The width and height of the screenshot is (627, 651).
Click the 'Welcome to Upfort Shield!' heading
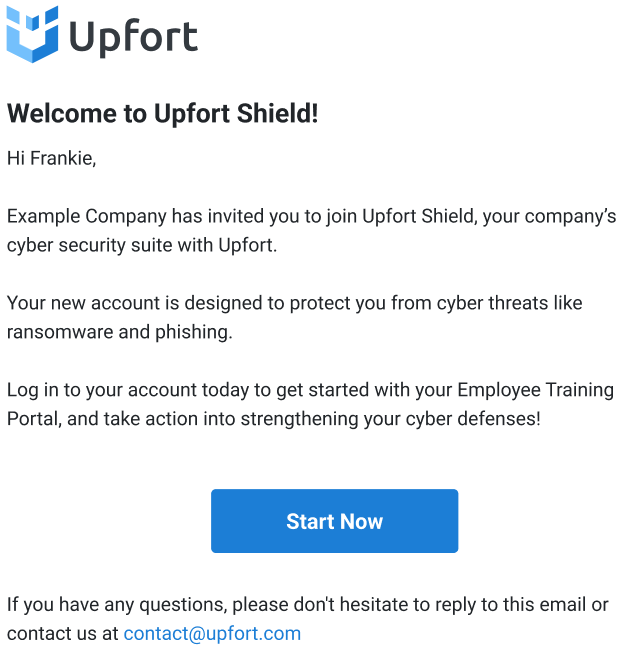[163, 113]
